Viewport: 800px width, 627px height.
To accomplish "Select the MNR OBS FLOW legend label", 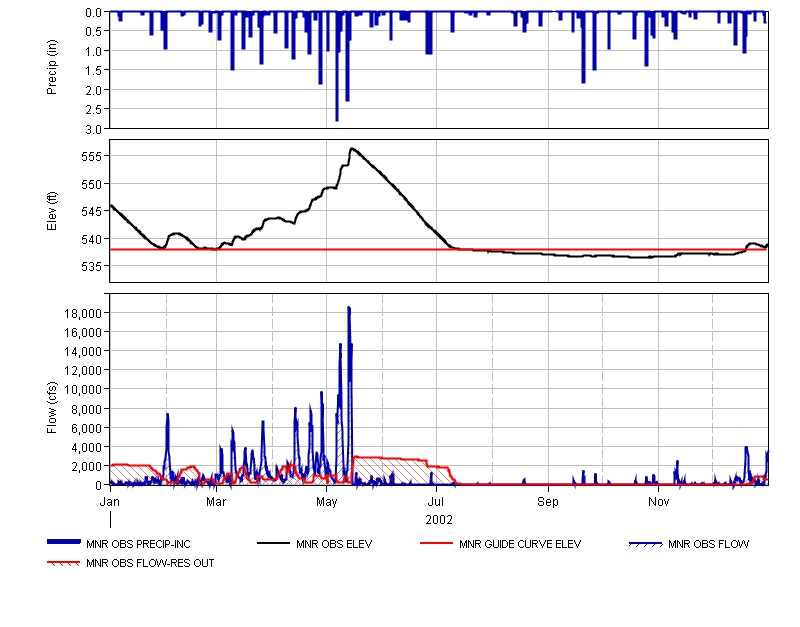I will pos(708,545).
